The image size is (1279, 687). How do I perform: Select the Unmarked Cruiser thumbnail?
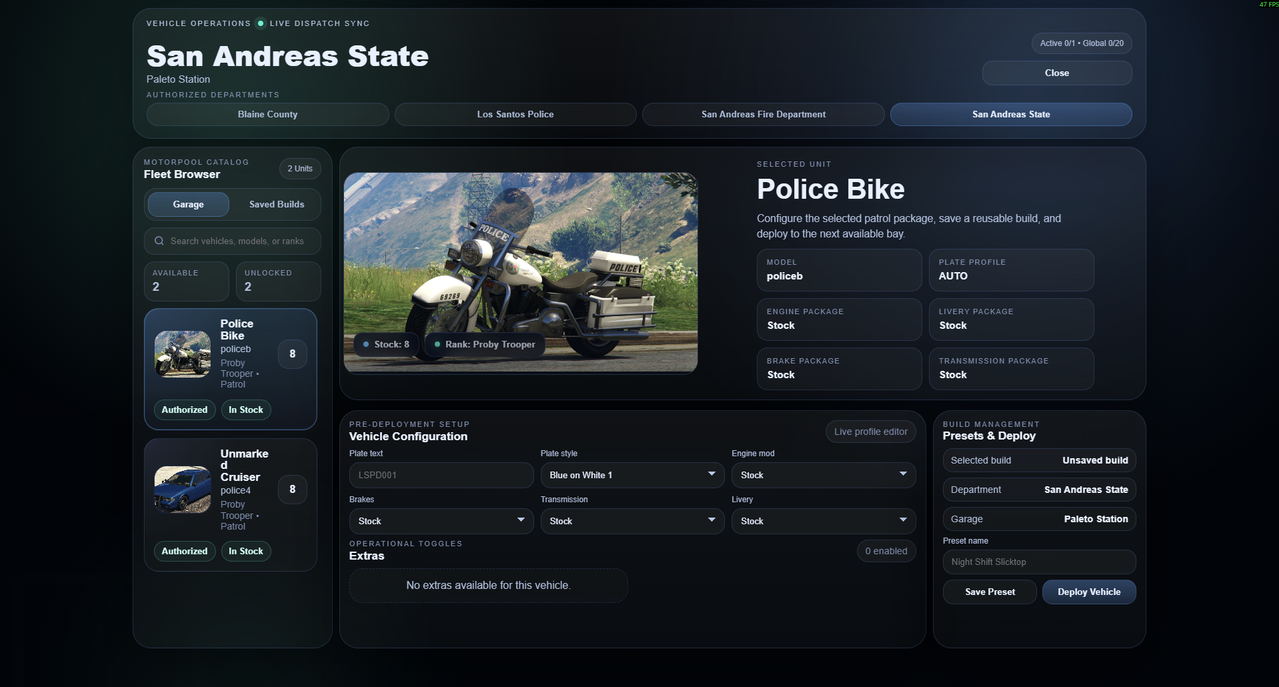[183, 490]
